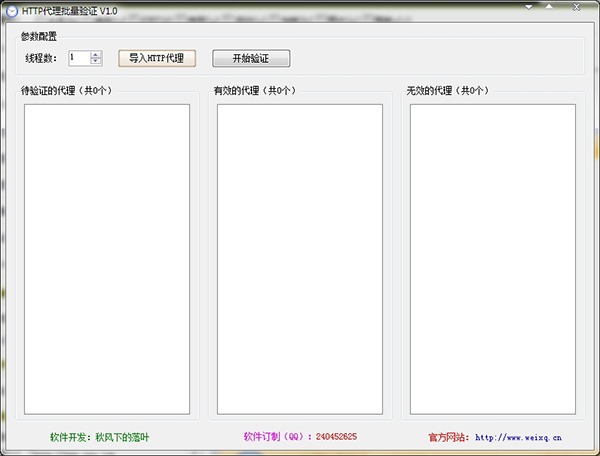
Task: Increase thread count with the up arrow
Action: pyautogui.click(x=96, y=54)
